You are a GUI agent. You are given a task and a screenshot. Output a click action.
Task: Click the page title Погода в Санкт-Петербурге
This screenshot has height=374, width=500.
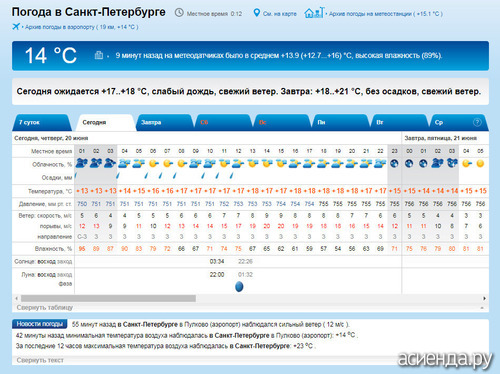pyautogui.click(x=89, y=12)
